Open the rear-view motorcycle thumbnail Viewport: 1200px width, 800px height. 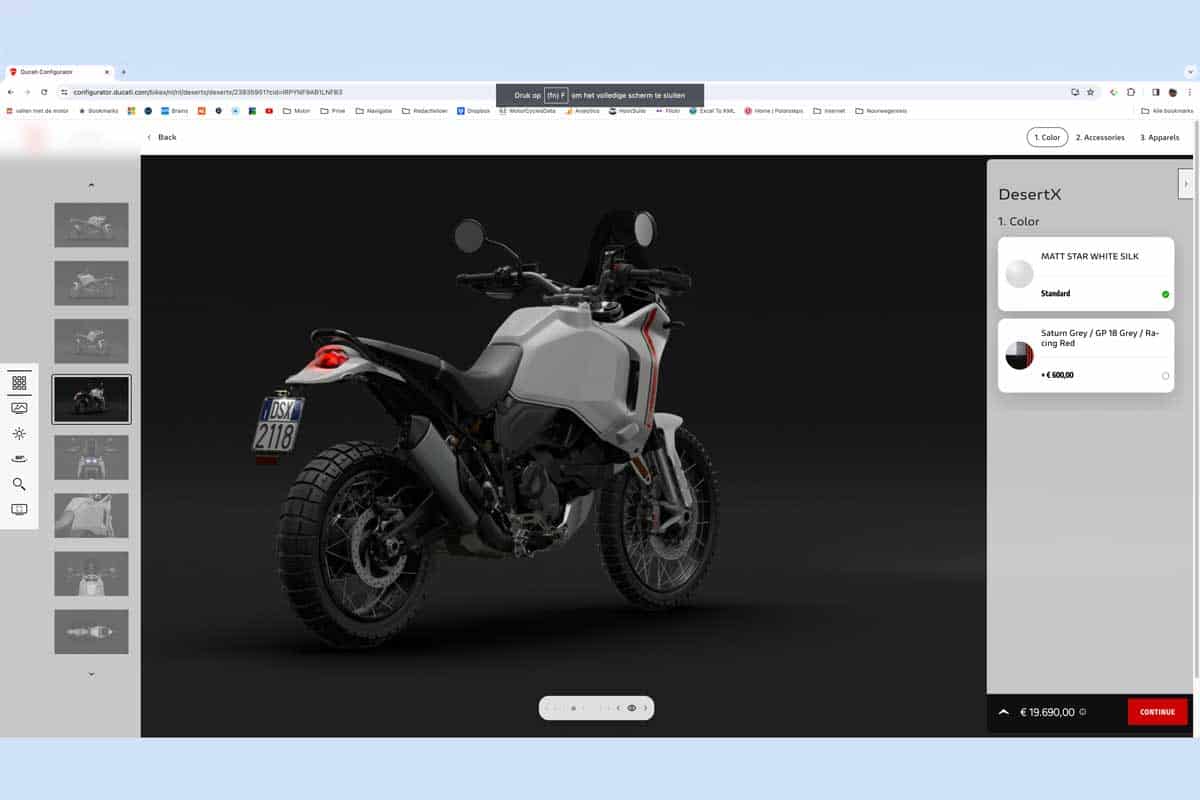pyautogui.click(x=91, y=398)
